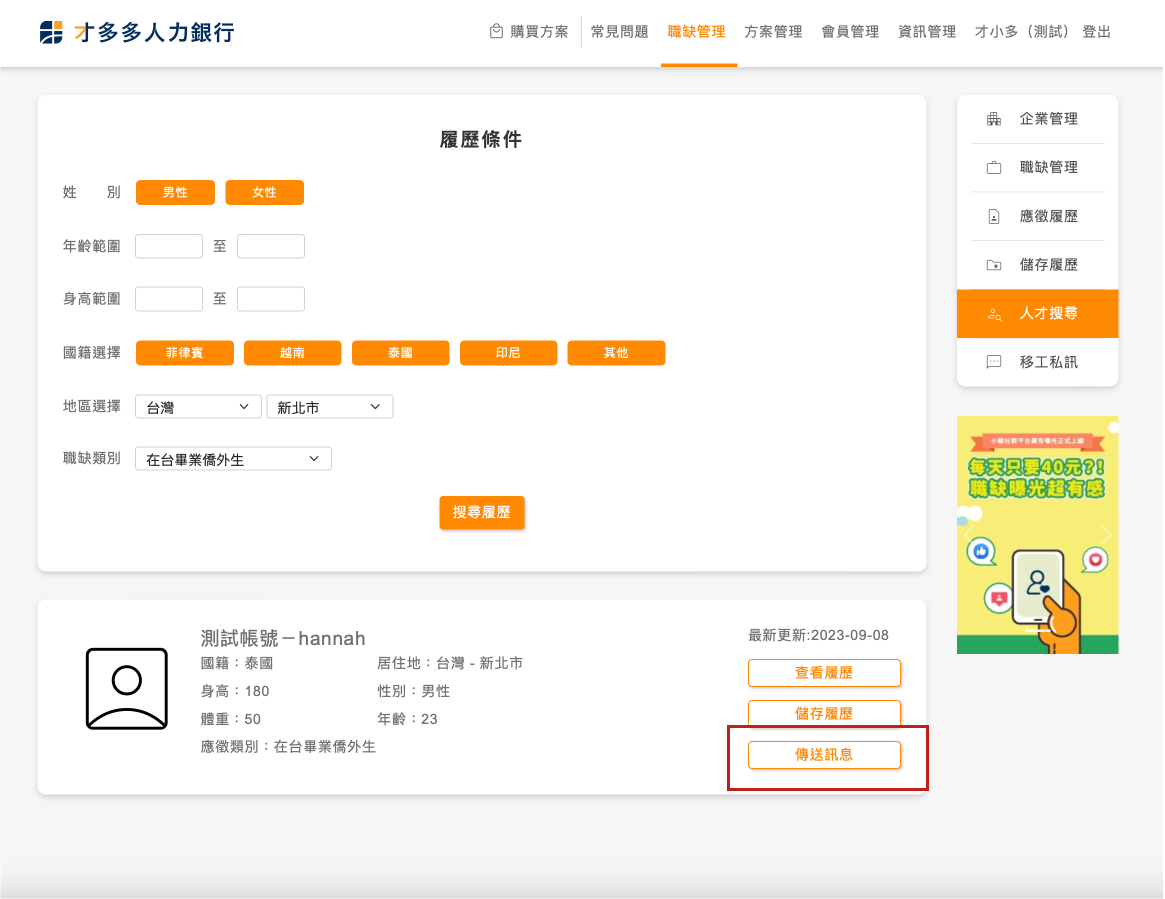The width and height of the screenshot is (1165, 899).
Task: Click the people search icon for 人才搜尋
Action: [993, 314]
